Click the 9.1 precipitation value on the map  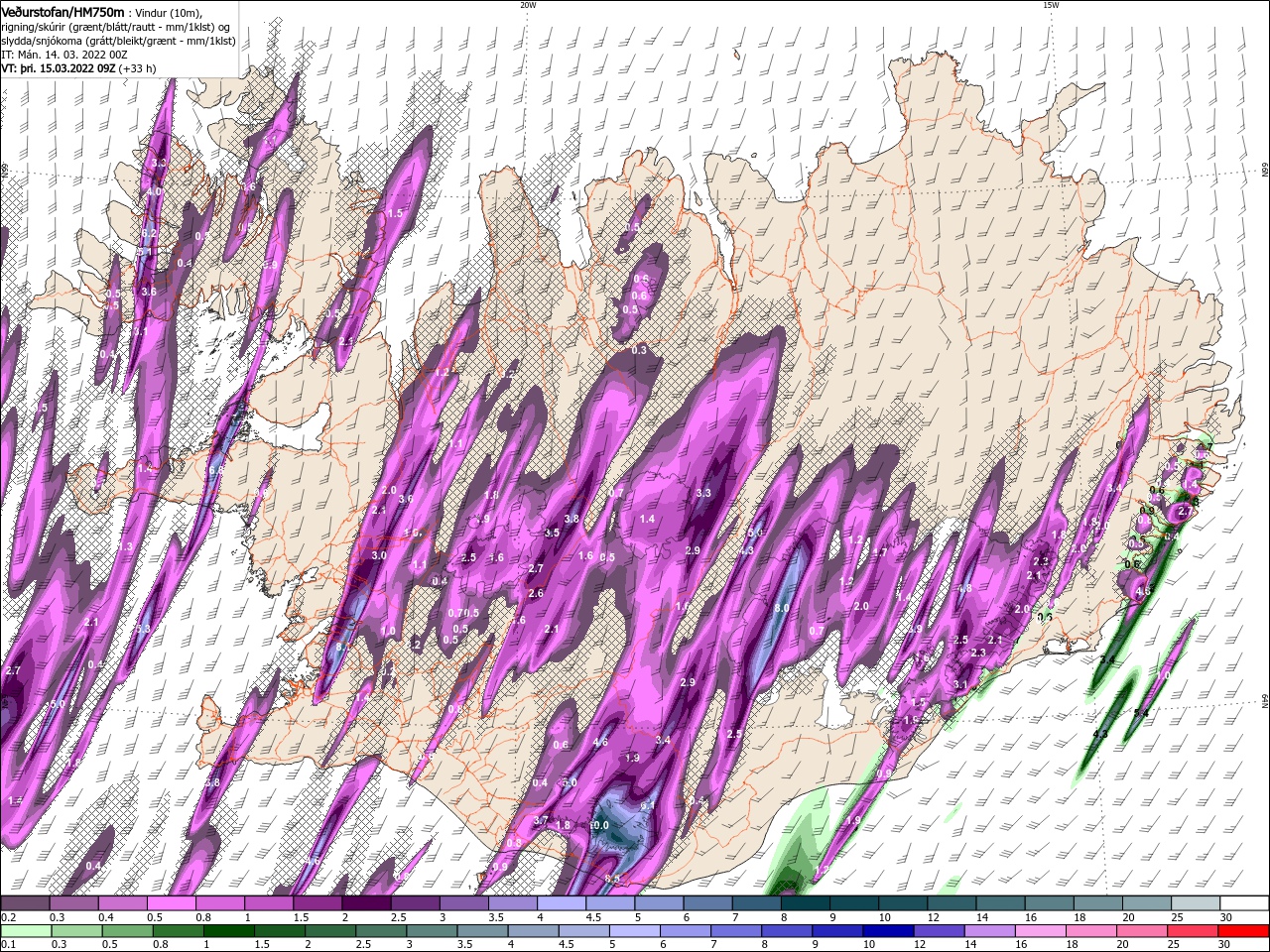coord(648,807)
